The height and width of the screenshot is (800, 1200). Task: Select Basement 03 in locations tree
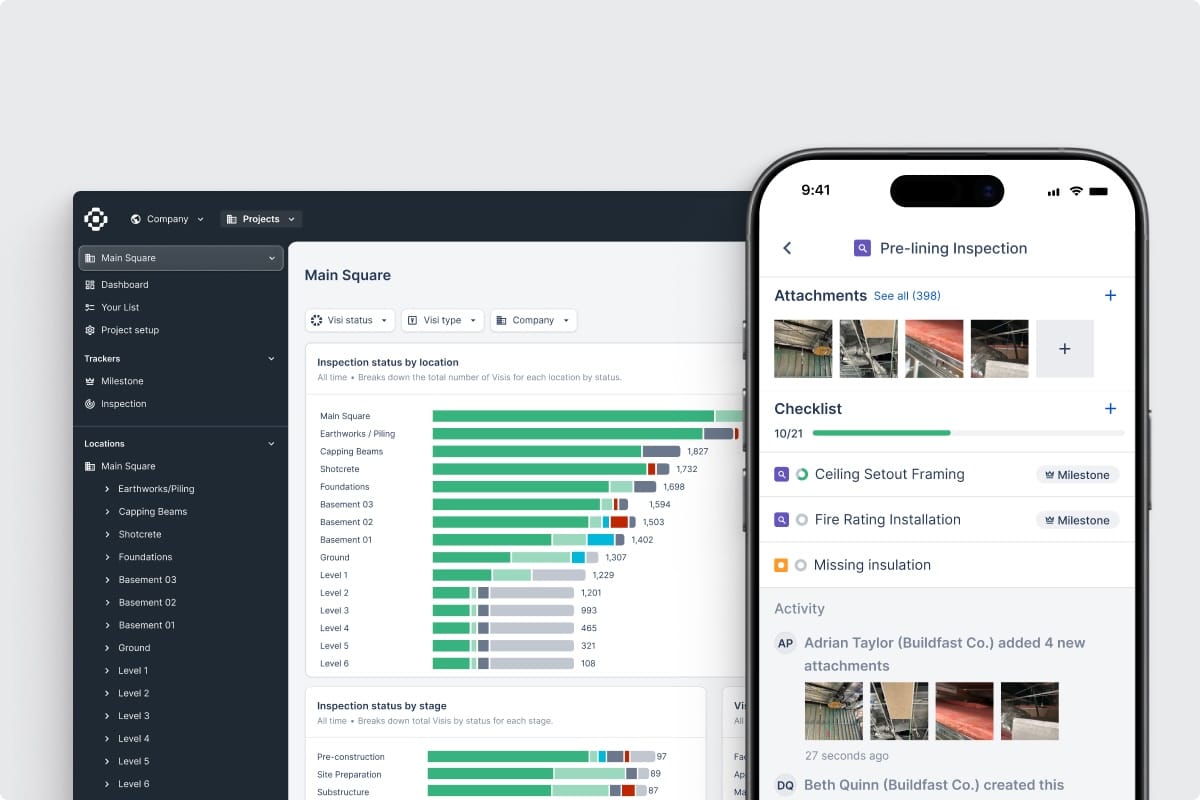pos(147,580)
